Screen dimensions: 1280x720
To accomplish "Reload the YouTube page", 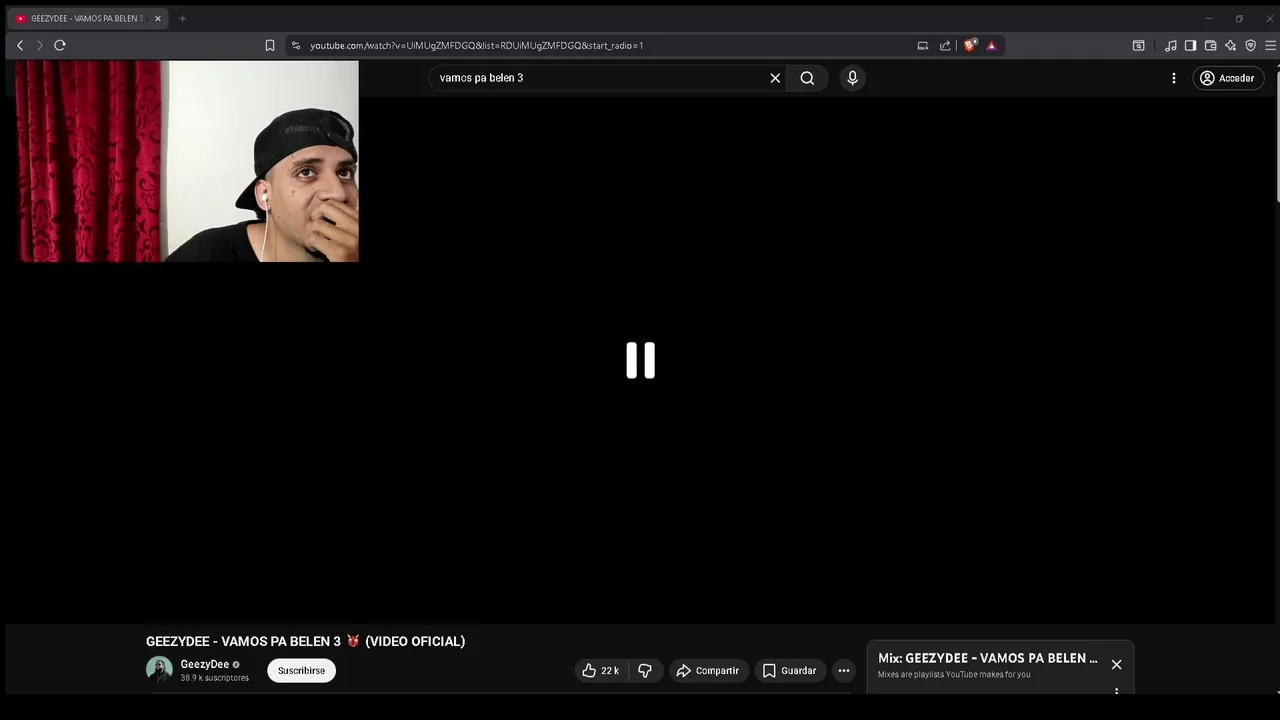I will [60, 45].
